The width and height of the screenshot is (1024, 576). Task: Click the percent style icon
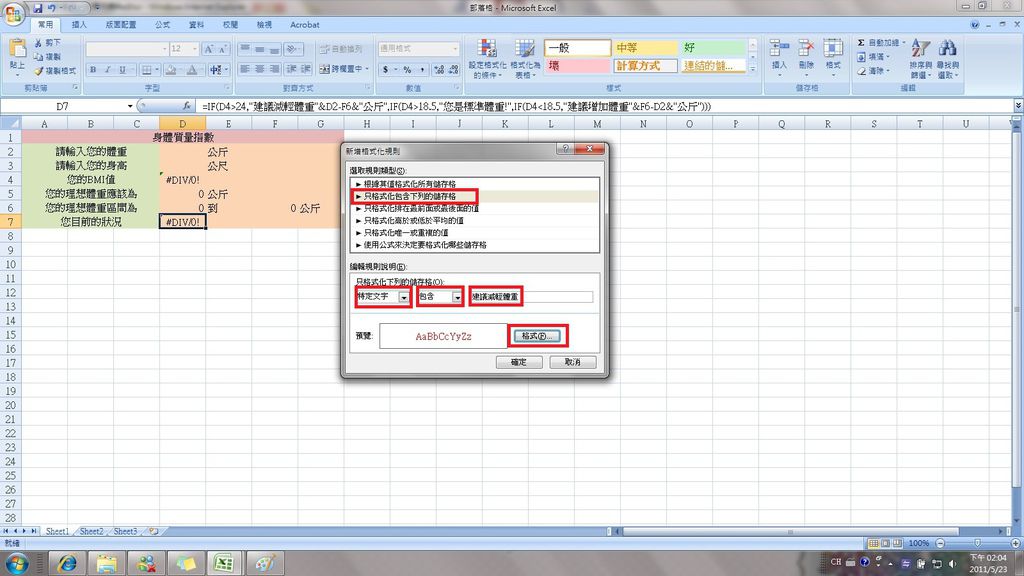(407, 69)
